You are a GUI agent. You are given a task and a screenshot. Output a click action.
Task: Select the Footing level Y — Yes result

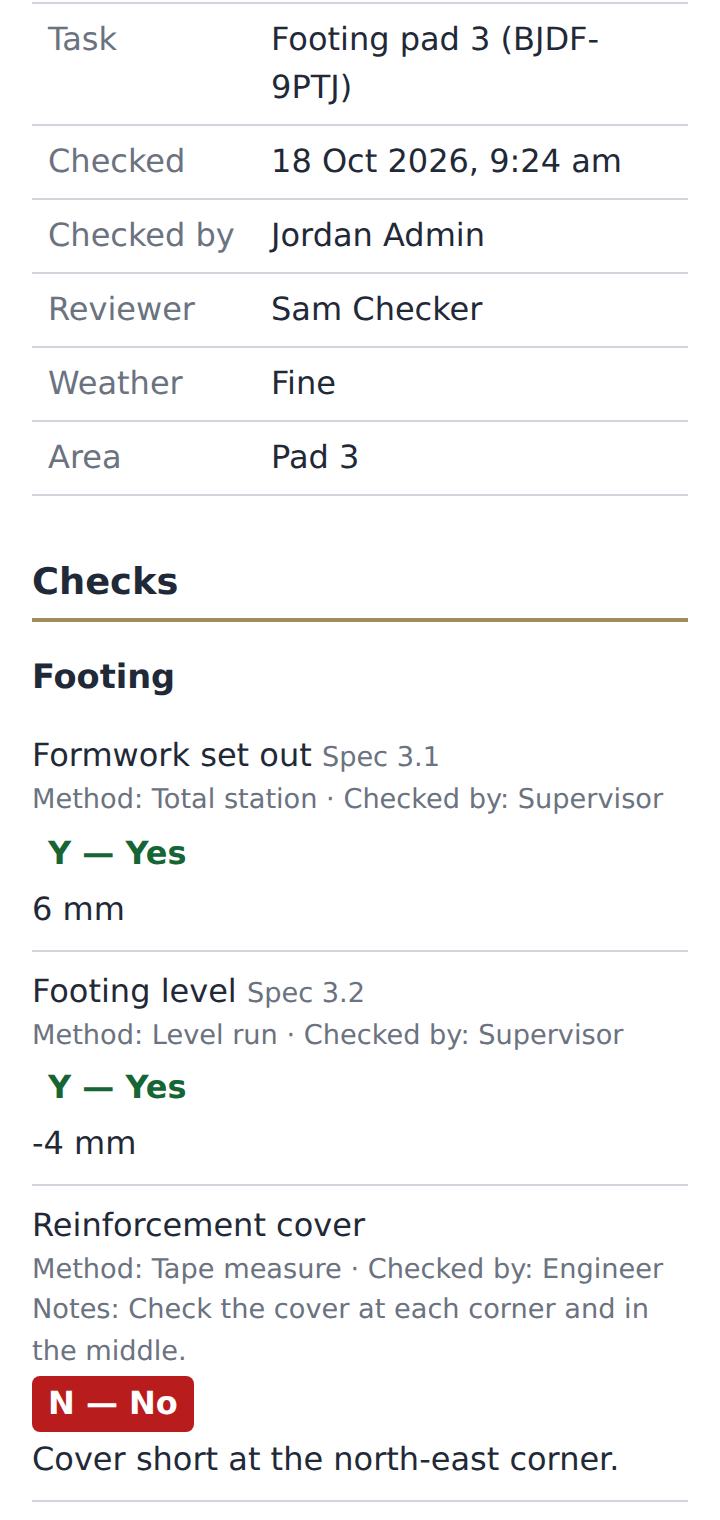pos(117,1087)
